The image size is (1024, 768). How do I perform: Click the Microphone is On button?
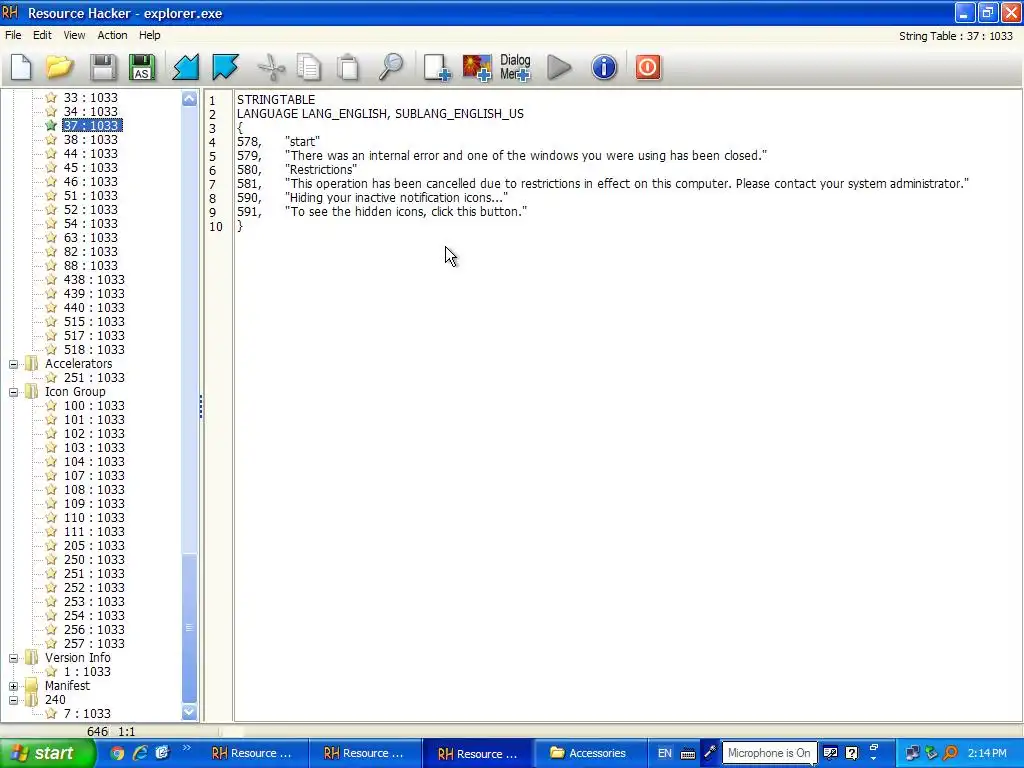tap(769, 753)
